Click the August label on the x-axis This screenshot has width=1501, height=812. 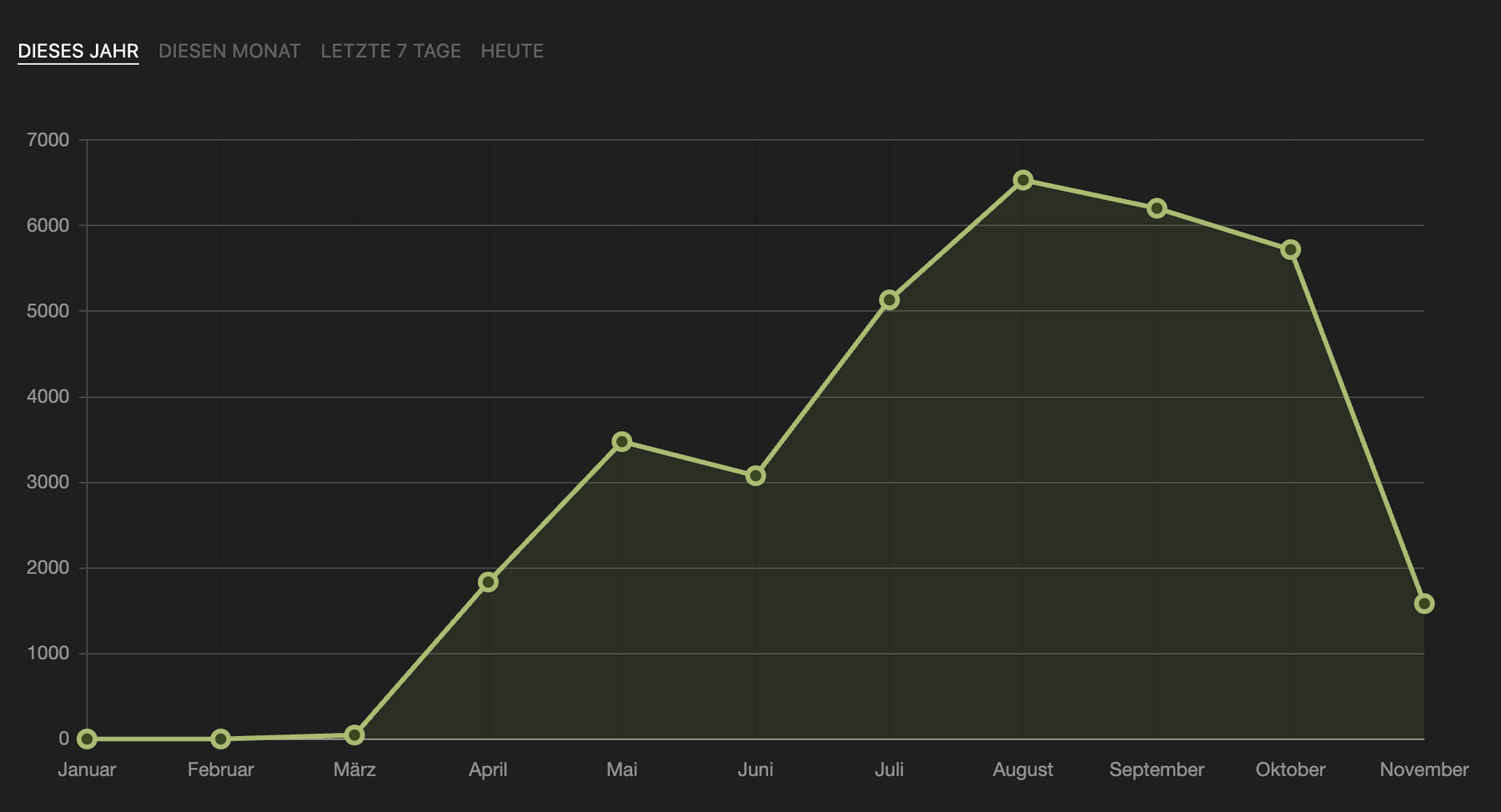click(1022, 769)
